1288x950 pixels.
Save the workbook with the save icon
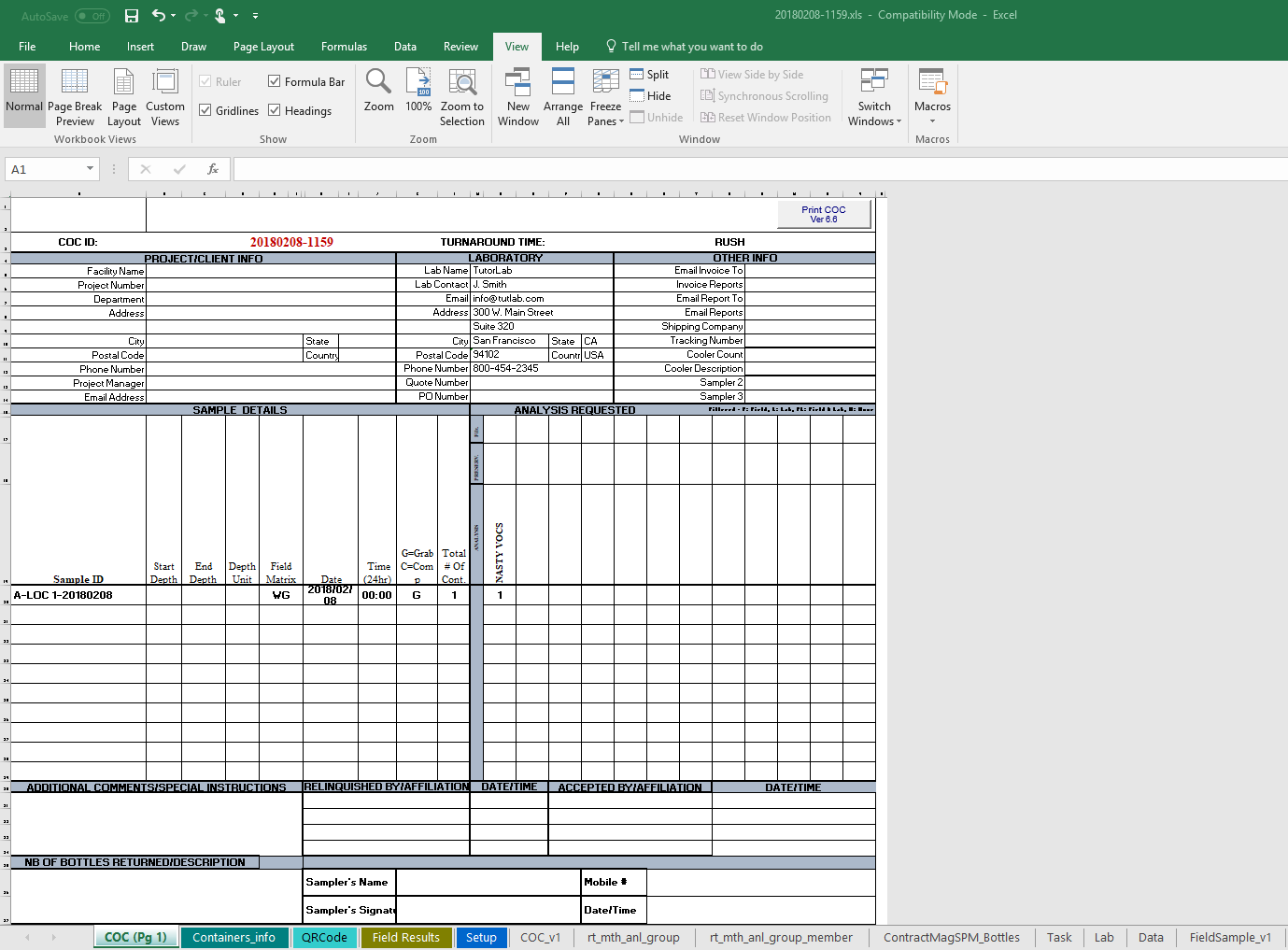(132, 16)
